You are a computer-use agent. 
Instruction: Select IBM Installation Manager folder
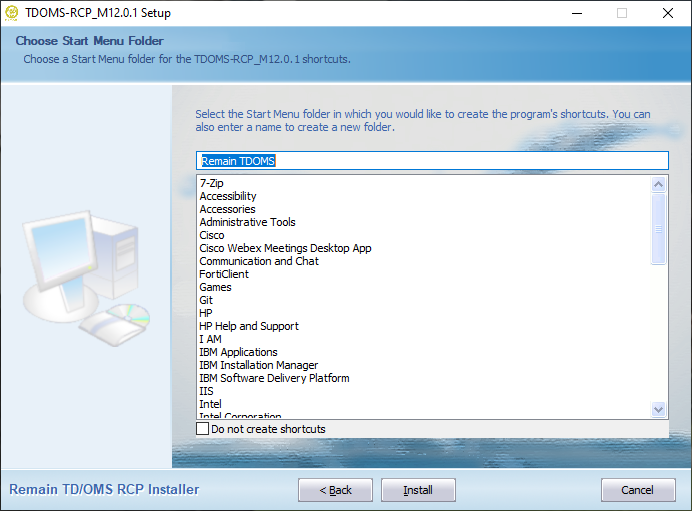(x=259, y=365)
